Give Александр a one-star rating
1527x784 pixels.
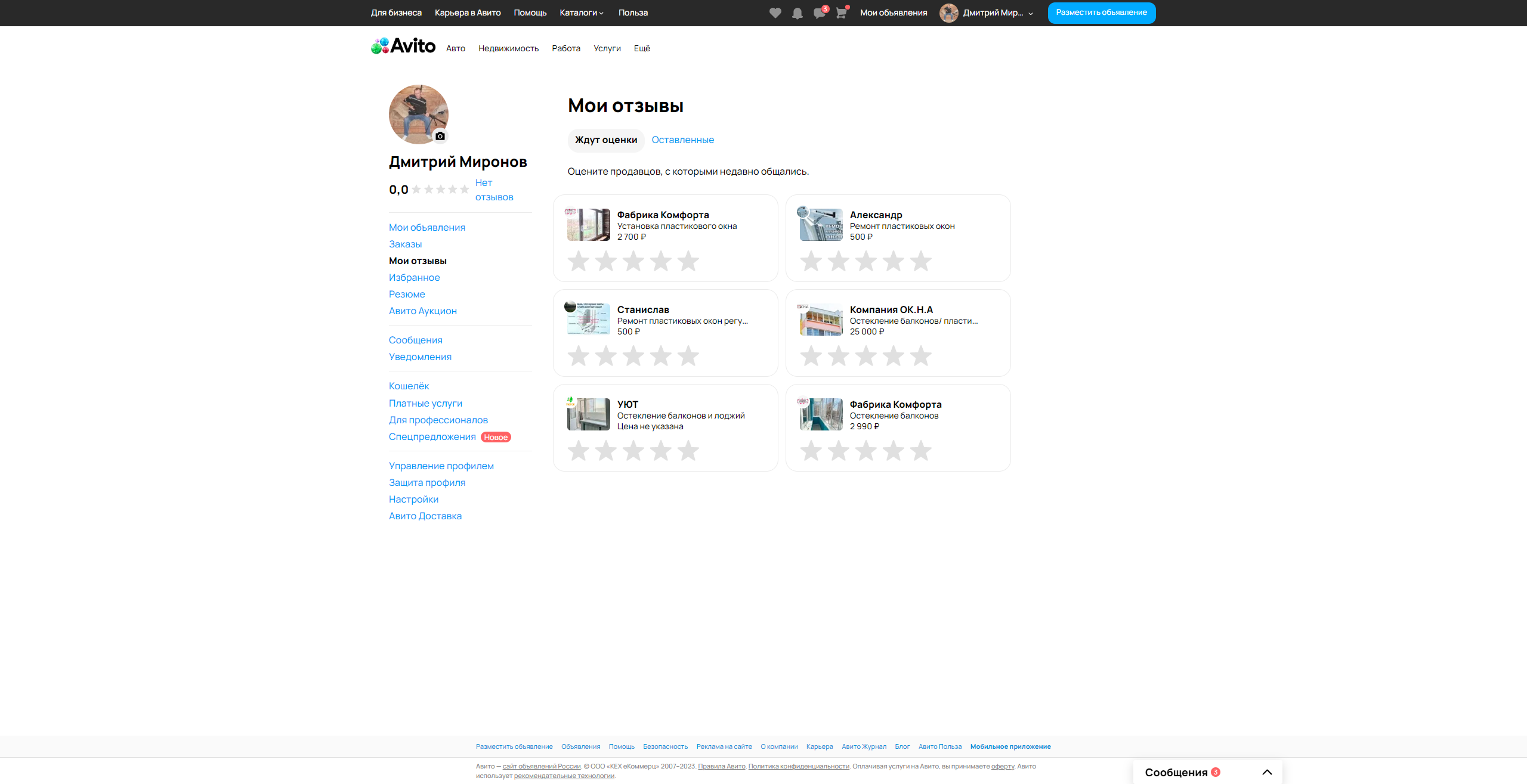pos(811,261)
